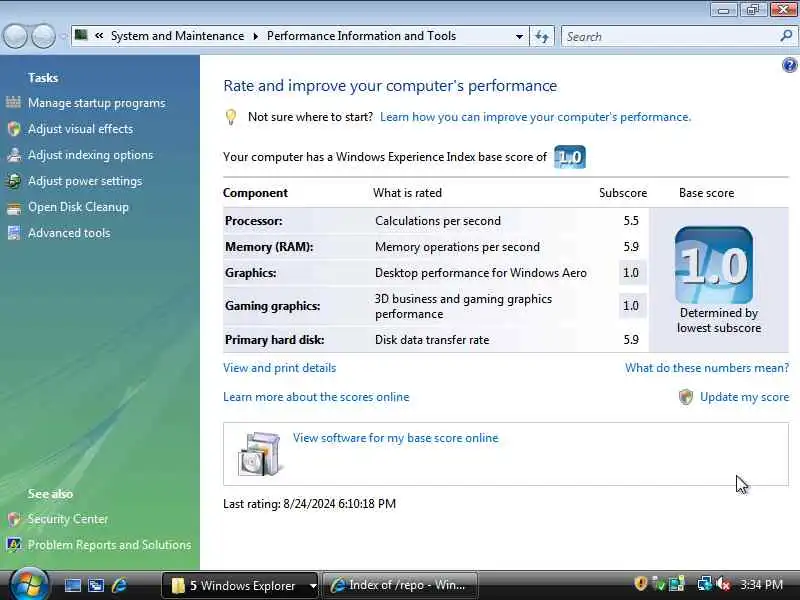This screenshot has height=600, width=800.
Task: Click the security alert shield tray icon
Action: click(641, 584)
